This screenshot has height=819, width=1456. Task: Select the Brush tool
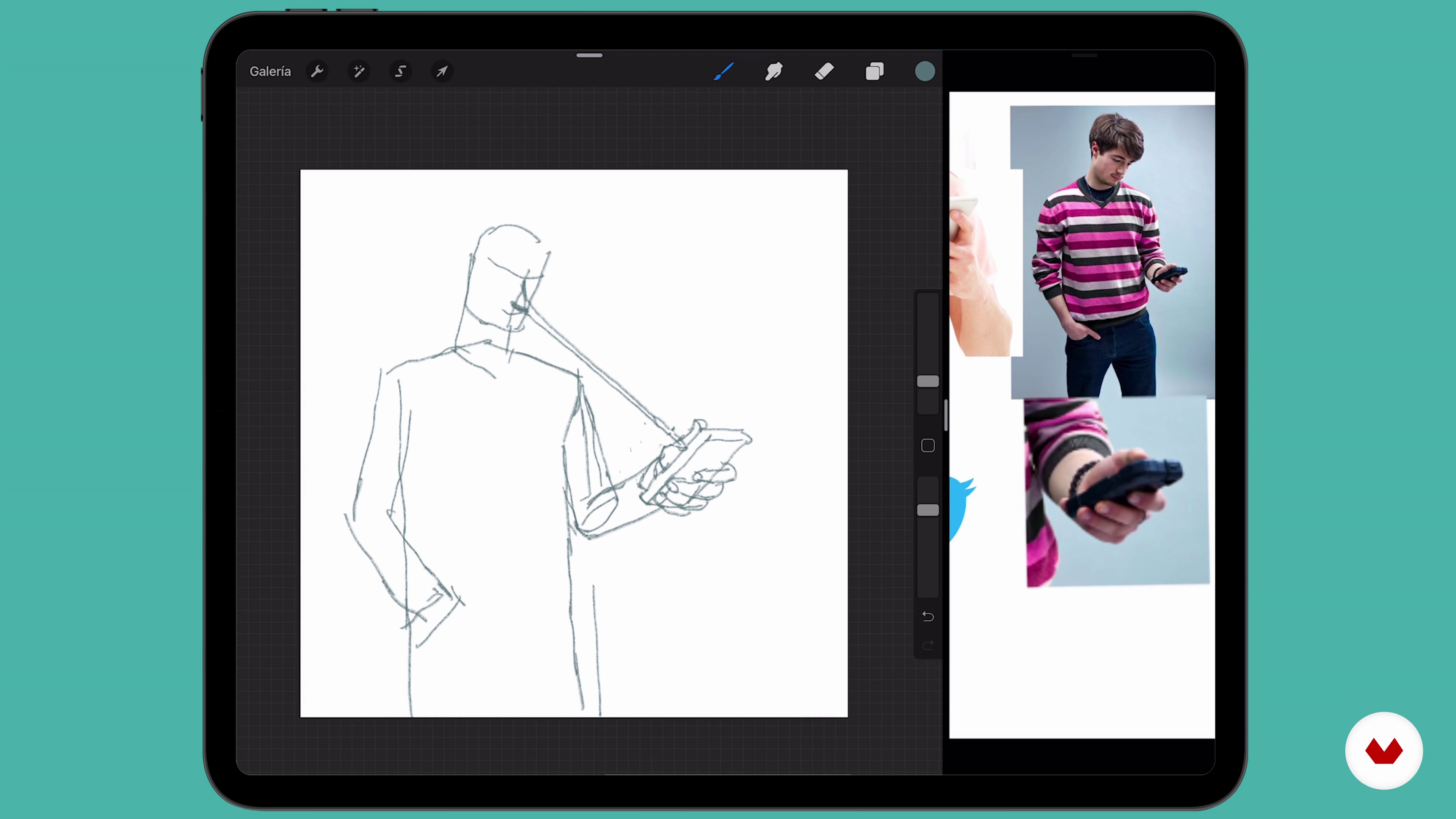tap(723, 71)
